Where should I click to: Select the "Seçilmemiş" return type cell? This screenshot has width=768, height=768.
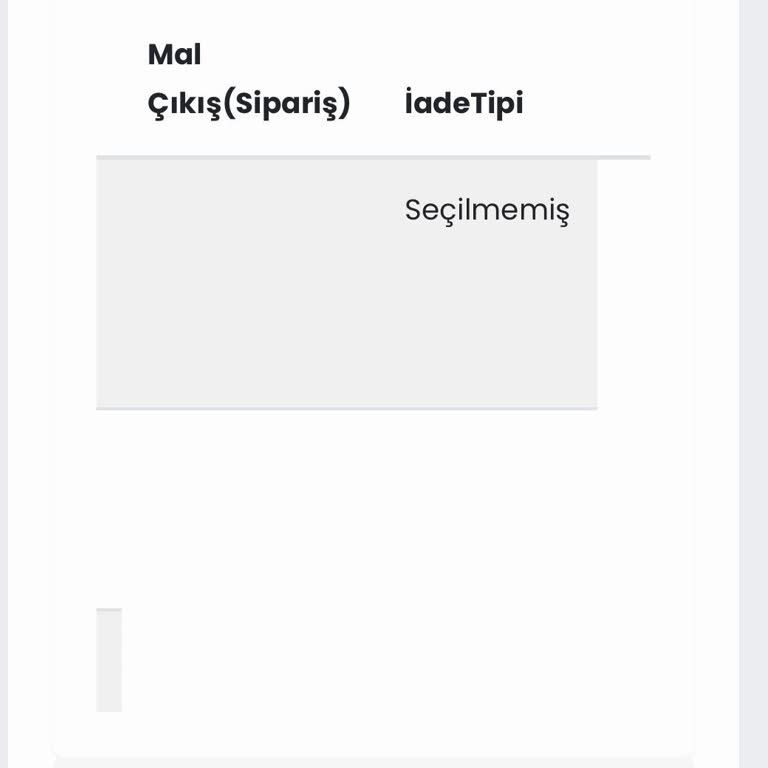[487, 211]
